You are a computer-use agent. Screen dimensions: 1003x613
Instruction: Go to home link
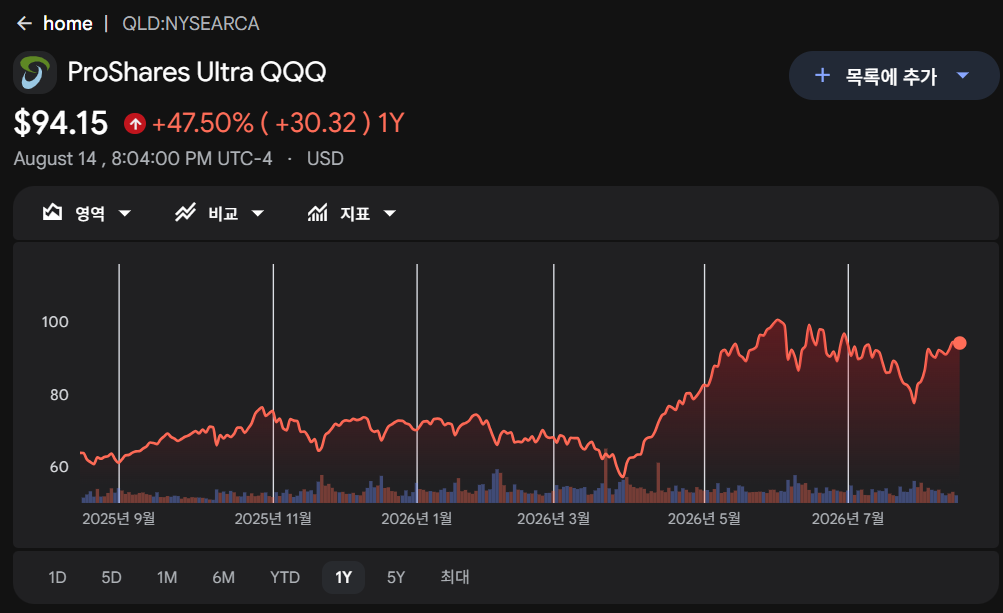[68, 24]
